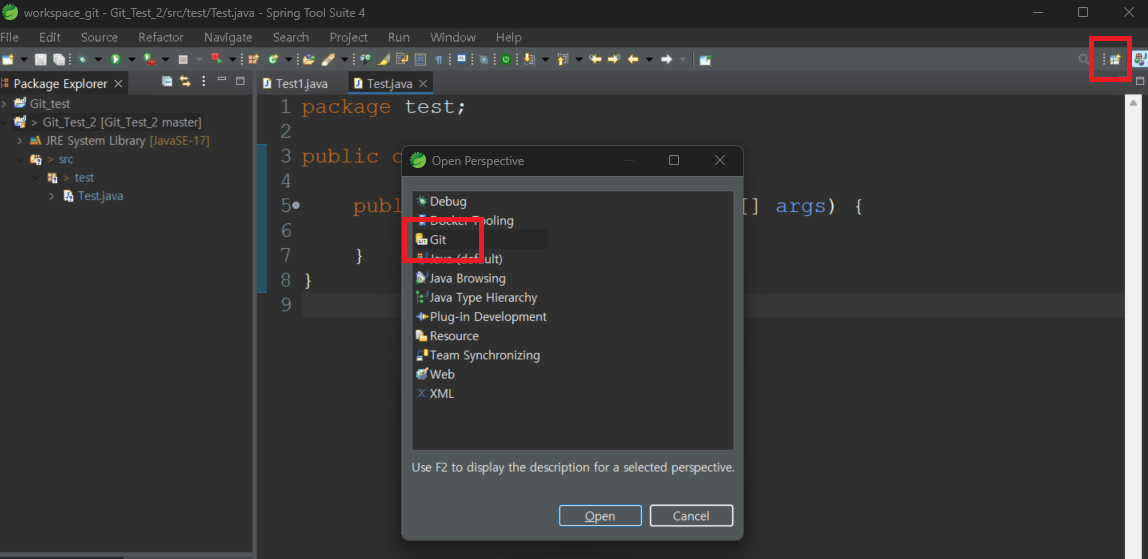Viewport: 1148px width, 559px height.
Task: Expand JRE System Library node
Action: point(20,140)
